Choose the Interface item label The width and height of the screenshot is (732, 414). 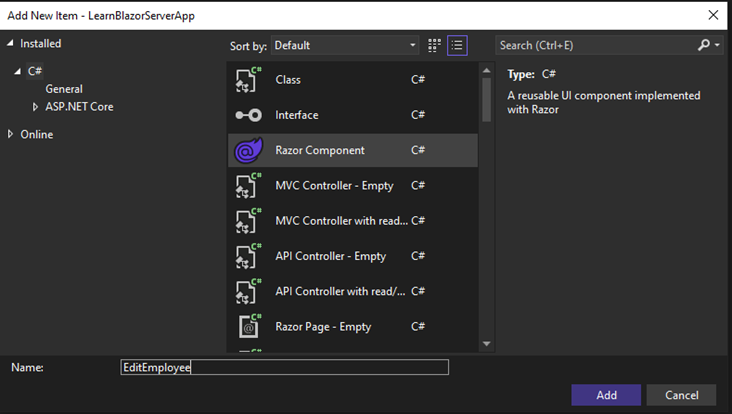297,115
